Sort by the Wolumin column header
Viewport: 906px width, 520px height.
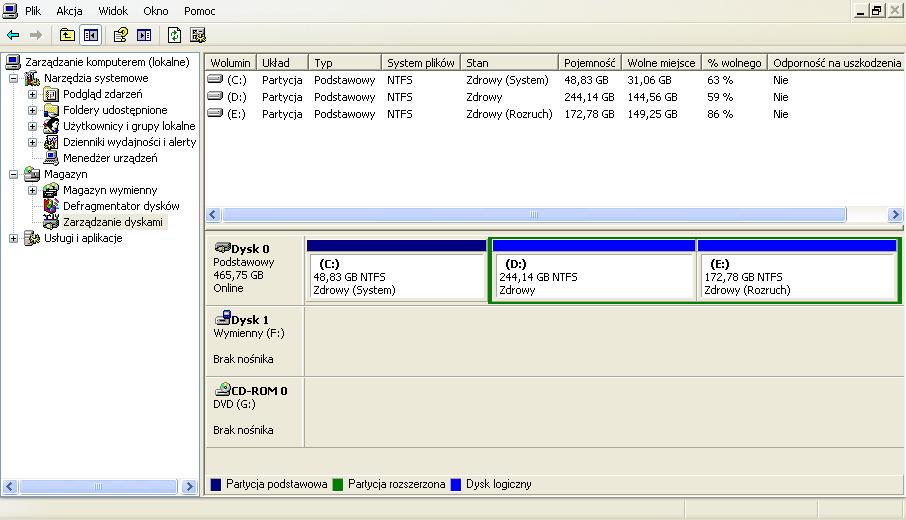coord(231,62)
